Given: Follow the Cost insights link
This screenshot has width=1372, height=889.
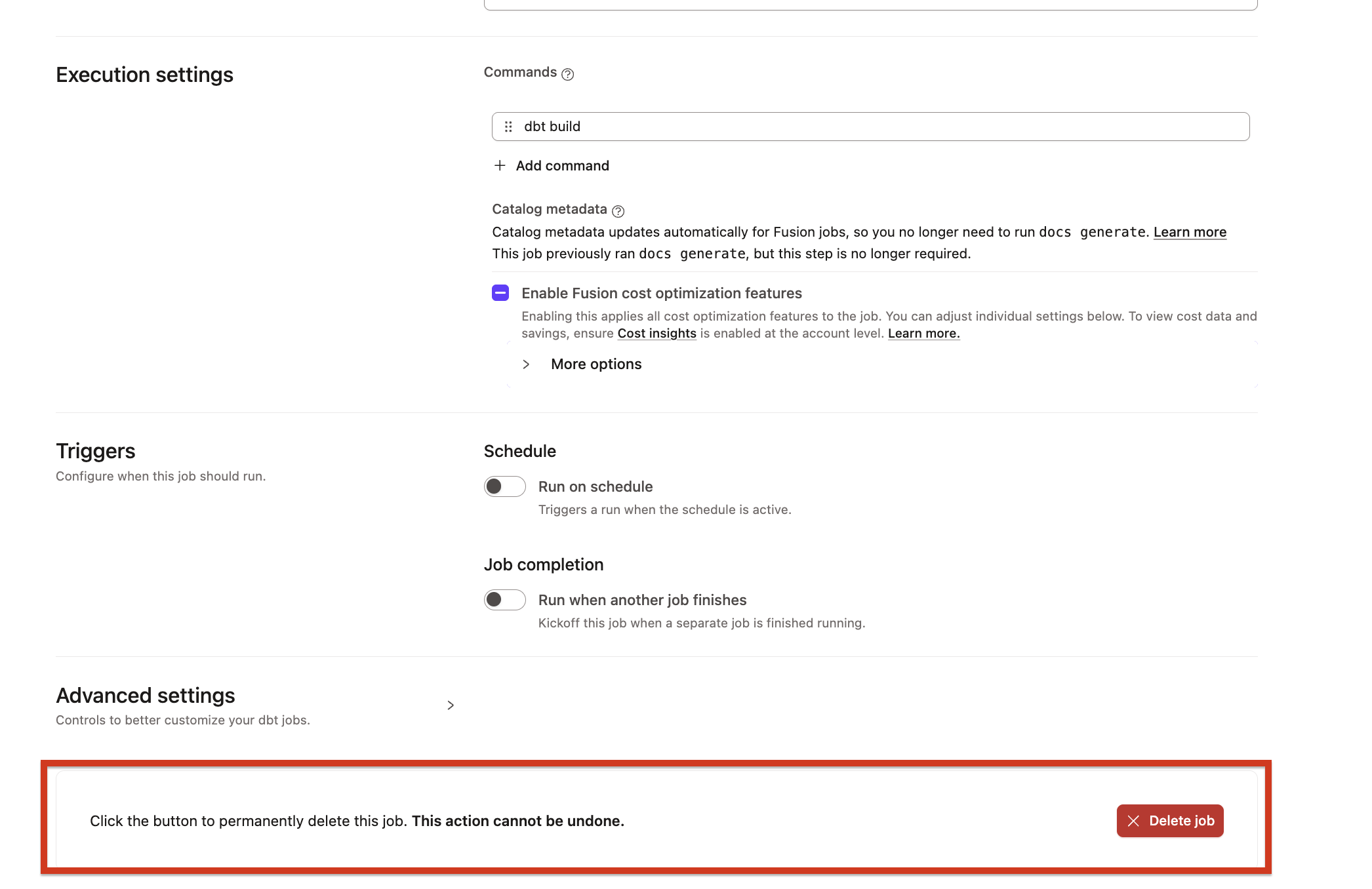Looking at the screenshot, I should tap(656, 333).
